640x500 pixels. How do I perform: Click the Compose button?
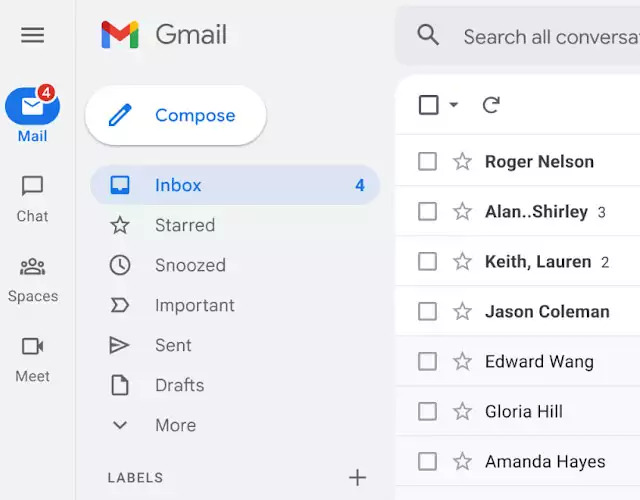[x=176, y=116]
